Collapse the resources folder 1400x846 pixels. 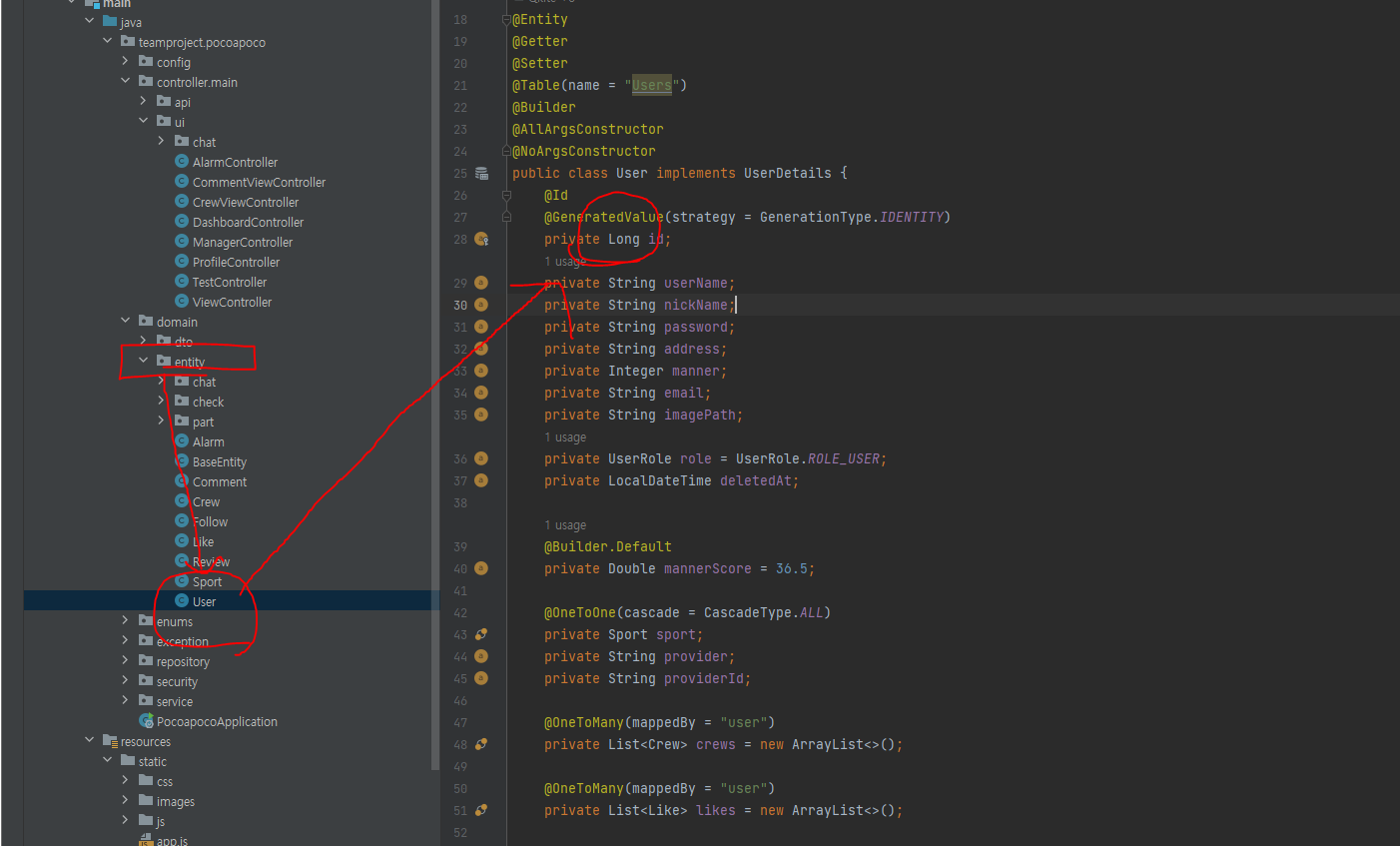[90, 740]
